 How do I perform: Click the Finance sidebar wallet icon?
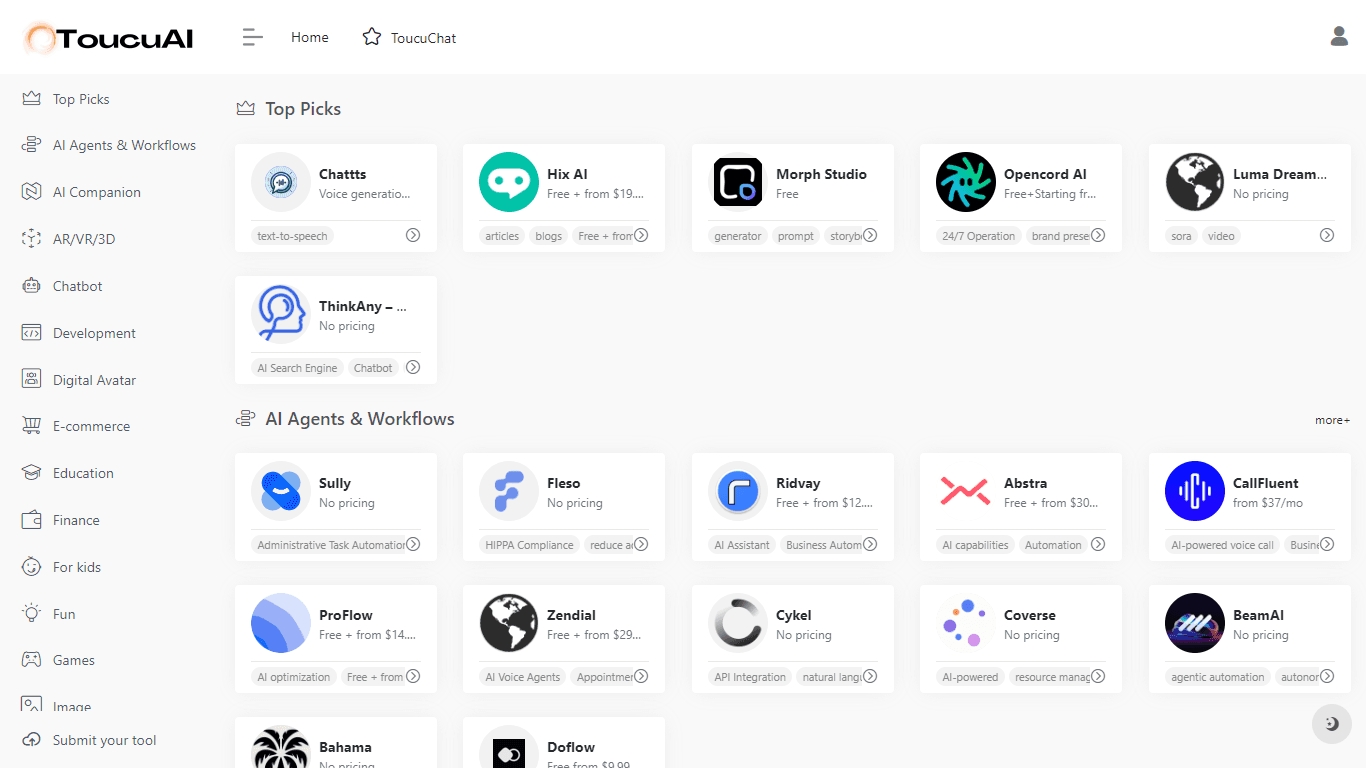click(32, 520)
